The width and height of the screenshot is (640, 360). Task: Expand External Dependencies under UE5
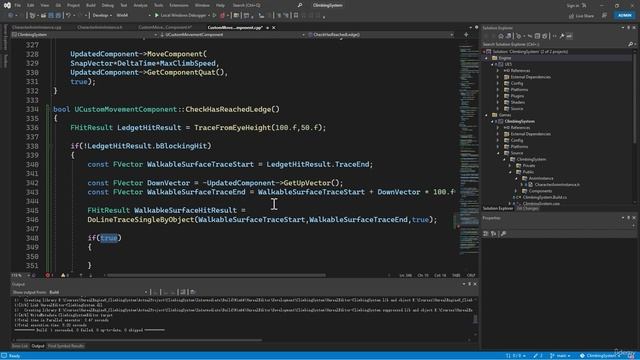pyautogui.click(x=498, y=77)
